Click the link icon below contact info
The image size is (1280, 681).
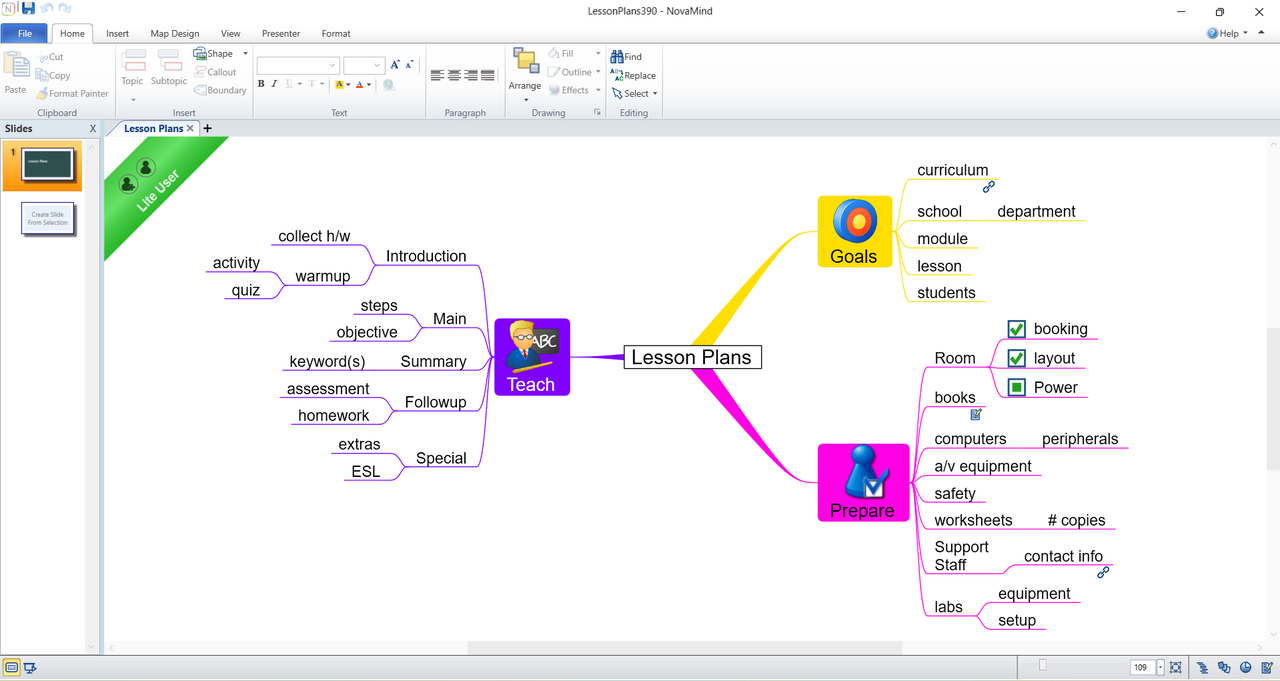pyautogui.click(x=1103, y=573)
